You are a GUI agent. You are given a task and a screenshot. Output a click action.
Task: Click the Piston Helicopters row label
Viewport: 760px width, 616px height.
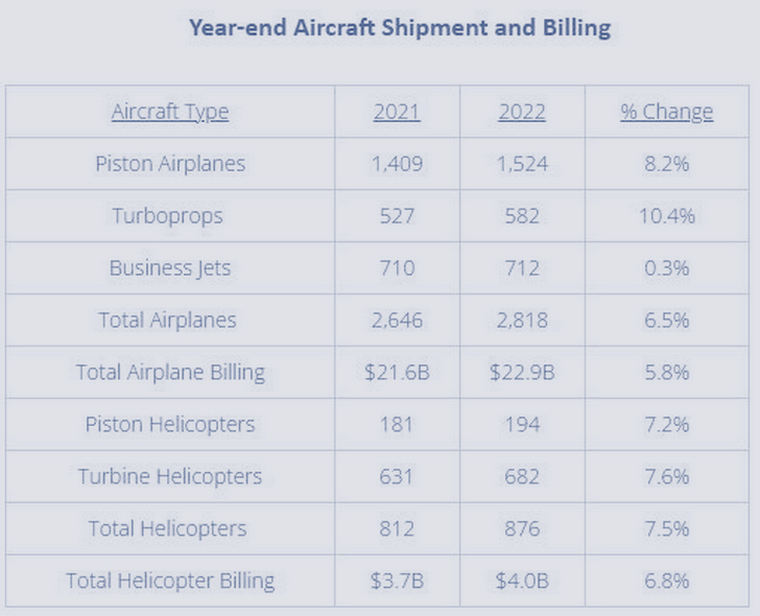pyautogui.click(x=170, y=424)
